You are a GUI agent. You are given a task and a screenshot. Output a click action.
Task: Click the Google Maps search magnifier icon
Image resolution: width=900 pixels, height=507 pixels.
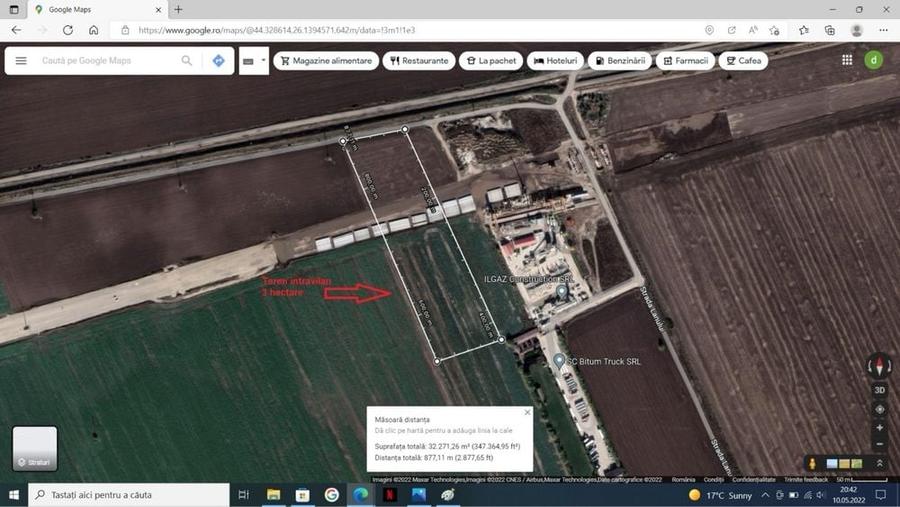(187, 60)
